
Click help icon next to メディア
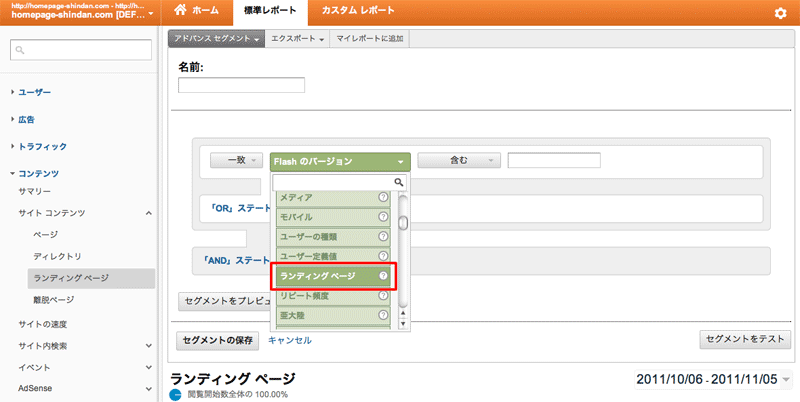[x=383, y=198]
